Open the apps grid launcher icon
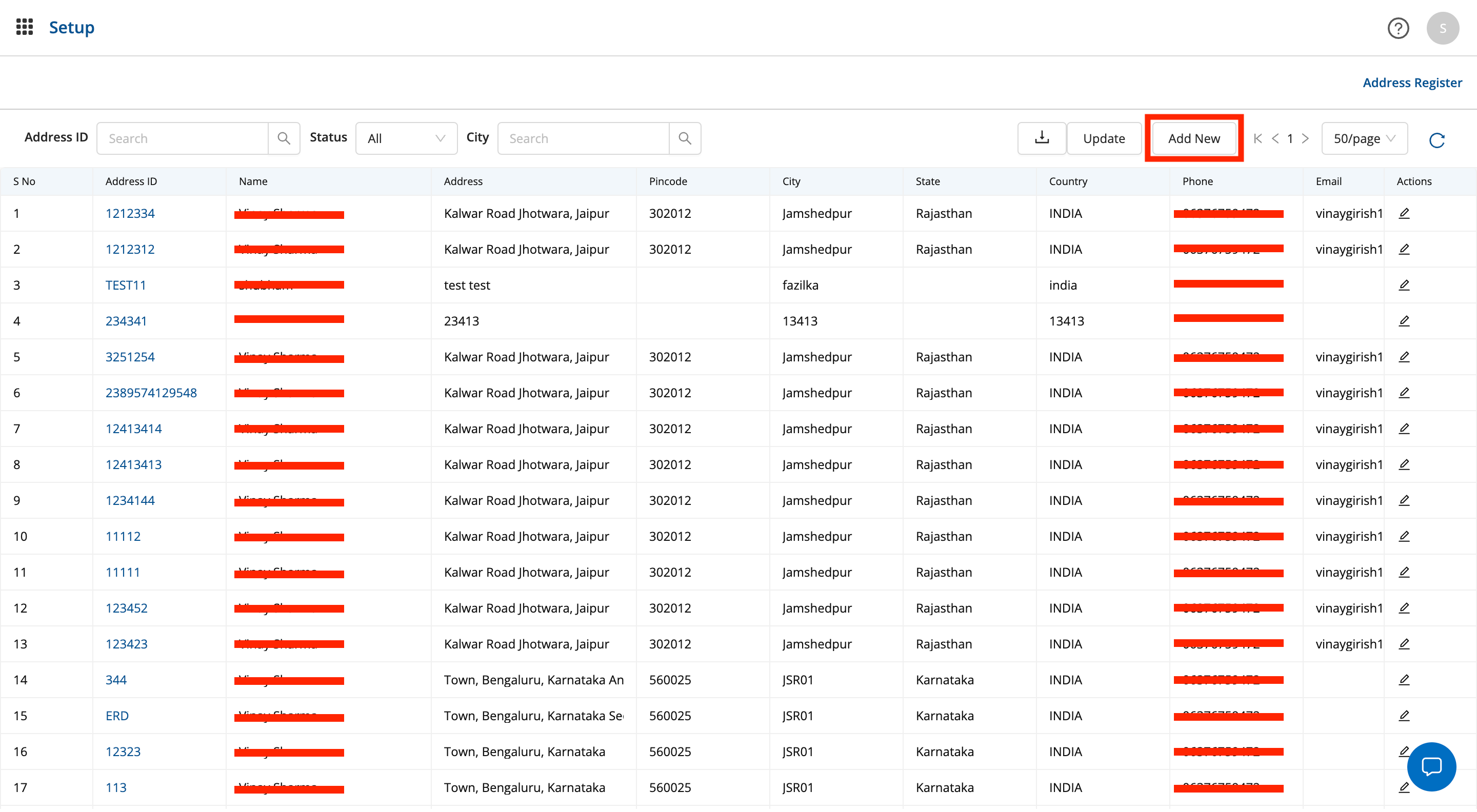The image size is (1477, 812). click(24, 27)
